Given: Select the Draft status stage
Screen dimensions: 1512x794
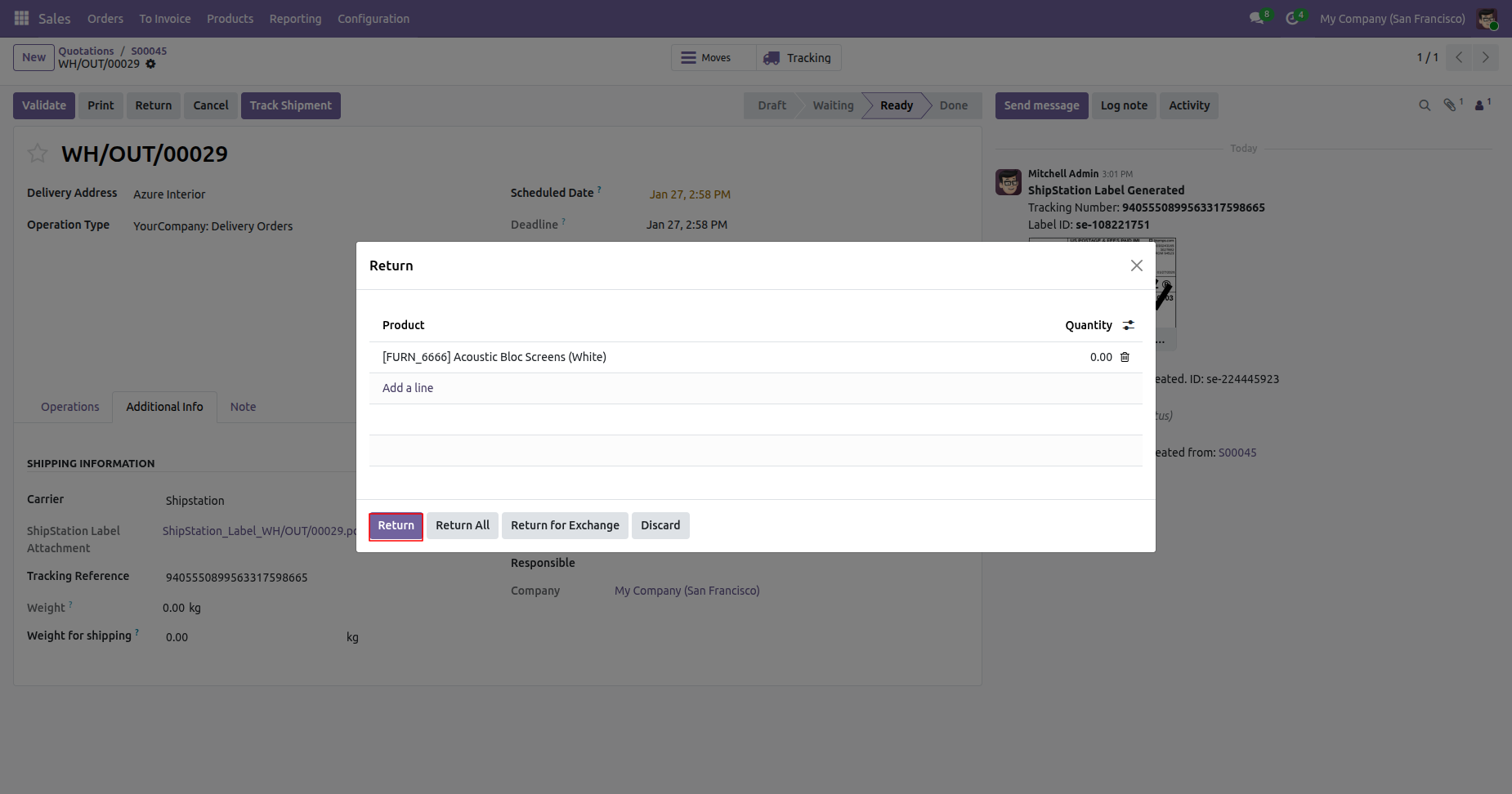Looking at the screenshot, I should click(772, 105).
